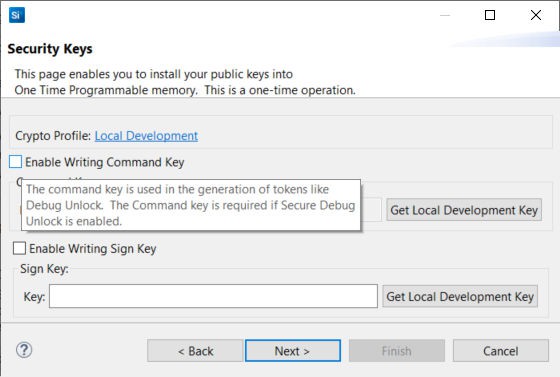Click the partially hidden command key field
Viewport: 560px width, 377px height.
(371, 210)
